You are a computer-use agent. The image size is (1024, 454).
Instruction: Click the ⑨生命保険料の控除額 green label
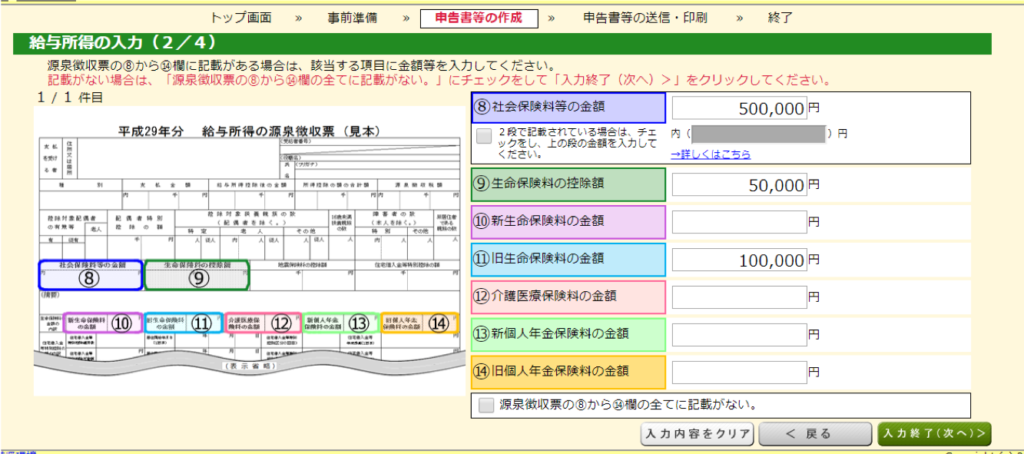tap(568, 185)
